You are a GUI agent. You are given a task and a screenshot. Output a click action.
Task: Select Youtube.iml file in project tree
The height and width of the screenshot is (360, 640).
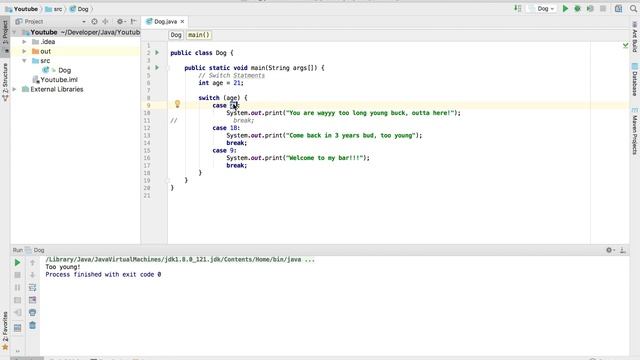(x=59, y=80)
